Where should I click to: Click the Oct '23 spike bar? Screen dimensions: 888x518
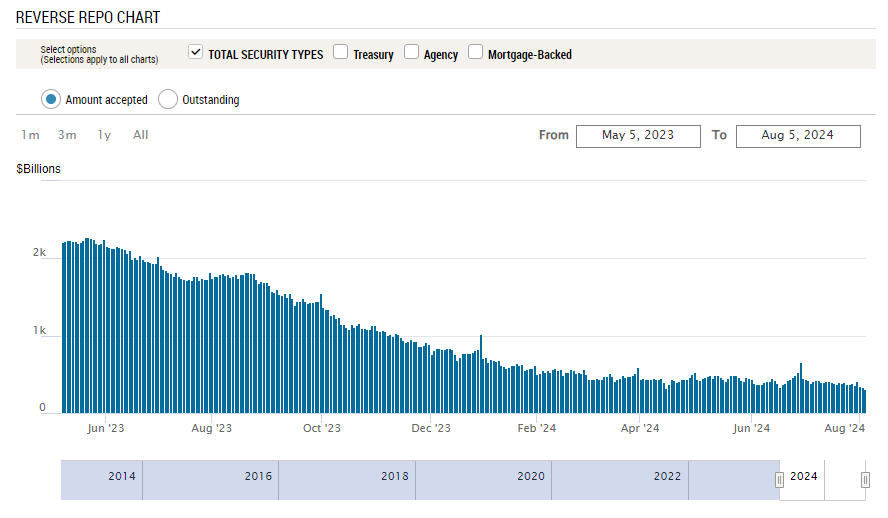(321, 354)
